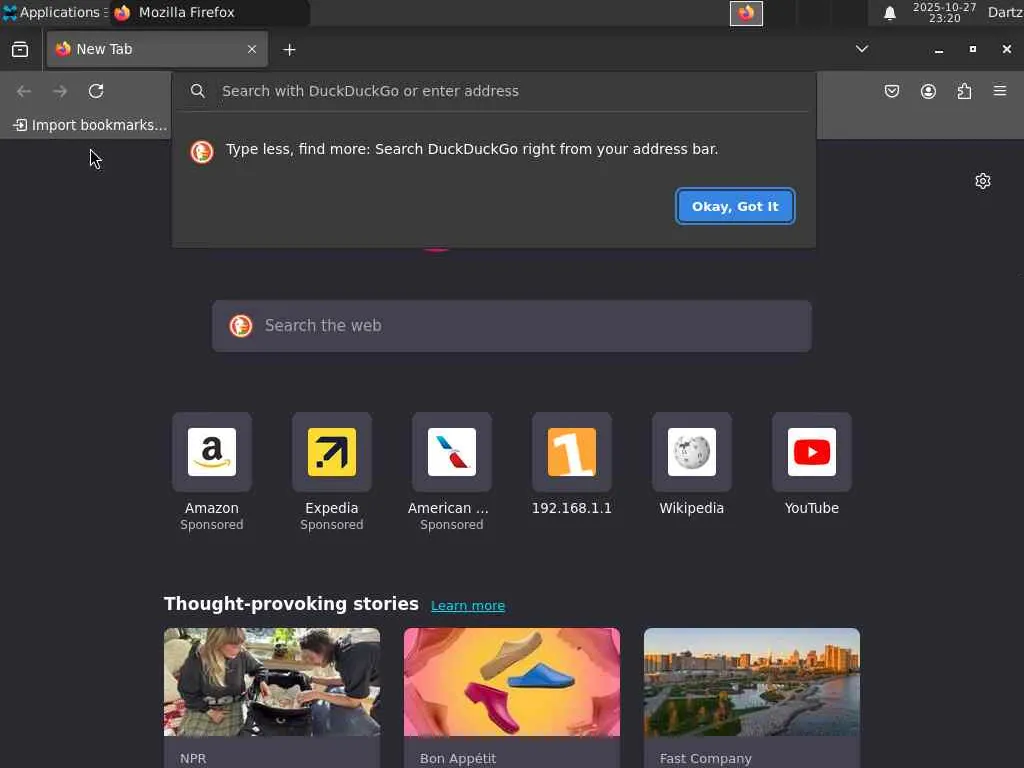This screenshot has height=768, width=1024.
Task: Open the NPR story thumbnail
Action: (272, 682)
